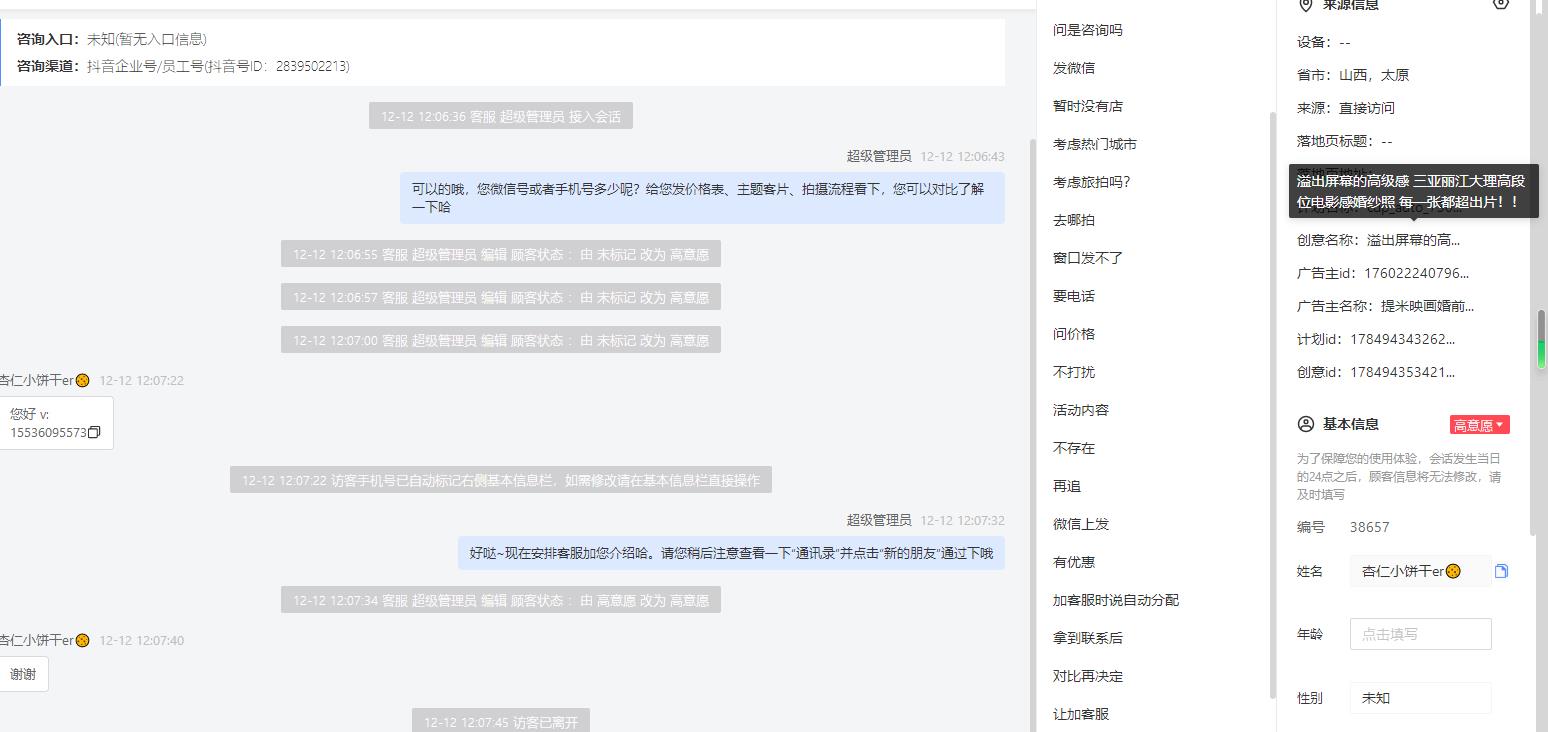The image size is (1548, 732).
Task: Open the 高意愿 intent status dropdown
Action: click(x=1479, y=425)
